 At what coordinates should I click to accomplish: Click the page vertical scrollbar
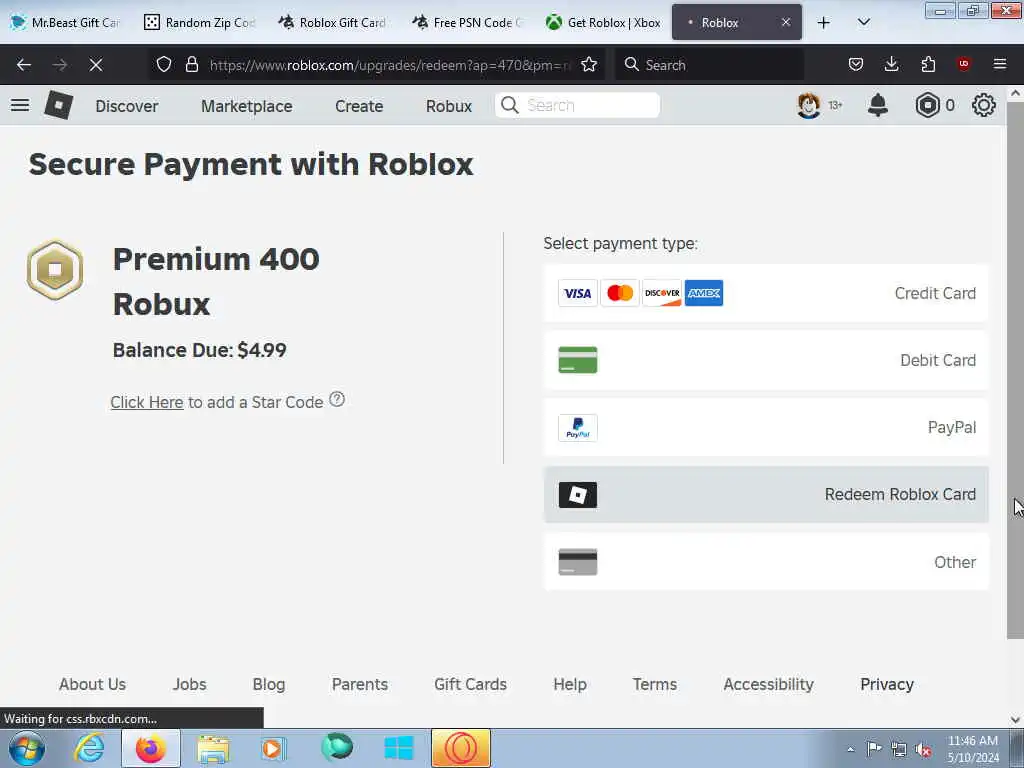(x=1015, y=370)
